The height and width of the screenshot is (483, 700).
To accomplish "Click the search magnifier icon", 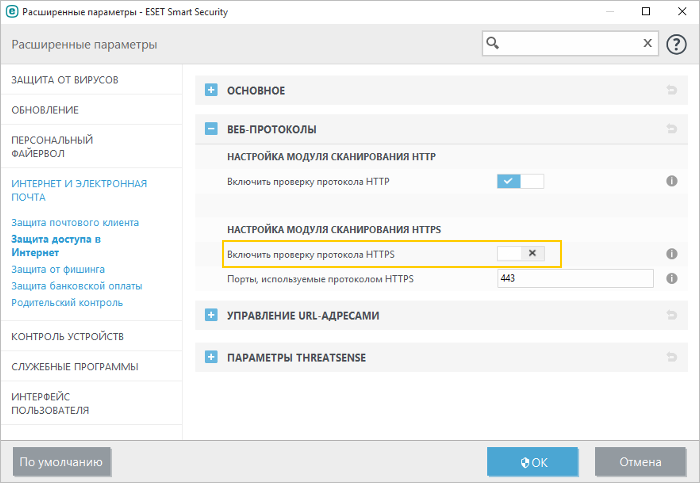I will pos(493,44).
